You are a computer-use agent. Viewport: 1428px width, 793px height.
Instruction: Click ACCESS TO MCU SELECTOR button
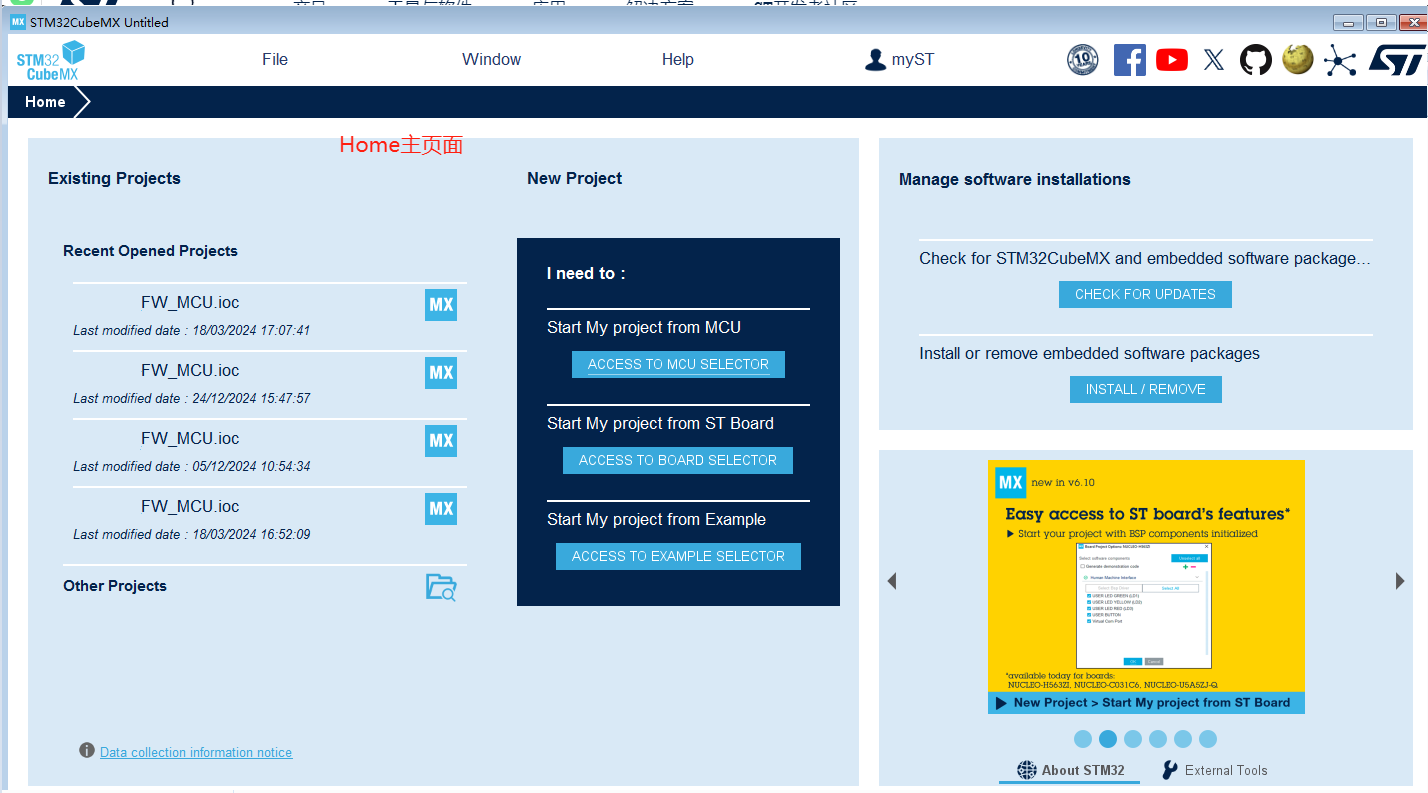coord(678,365)
